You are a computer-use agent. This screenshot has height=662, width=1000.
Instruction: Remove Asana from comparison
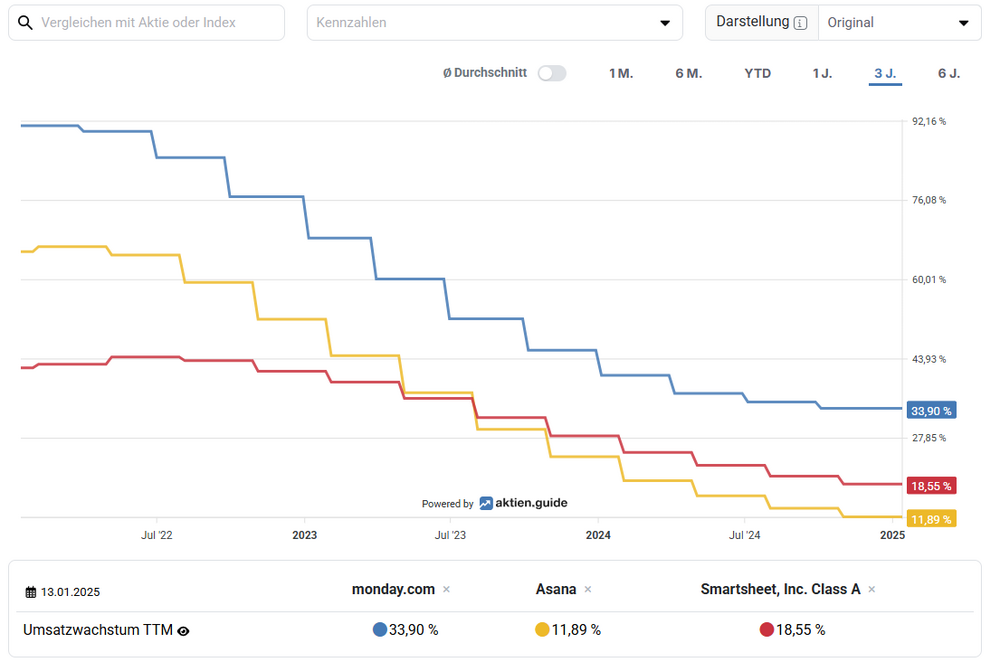pyautogui.click(x=588, y=590)
